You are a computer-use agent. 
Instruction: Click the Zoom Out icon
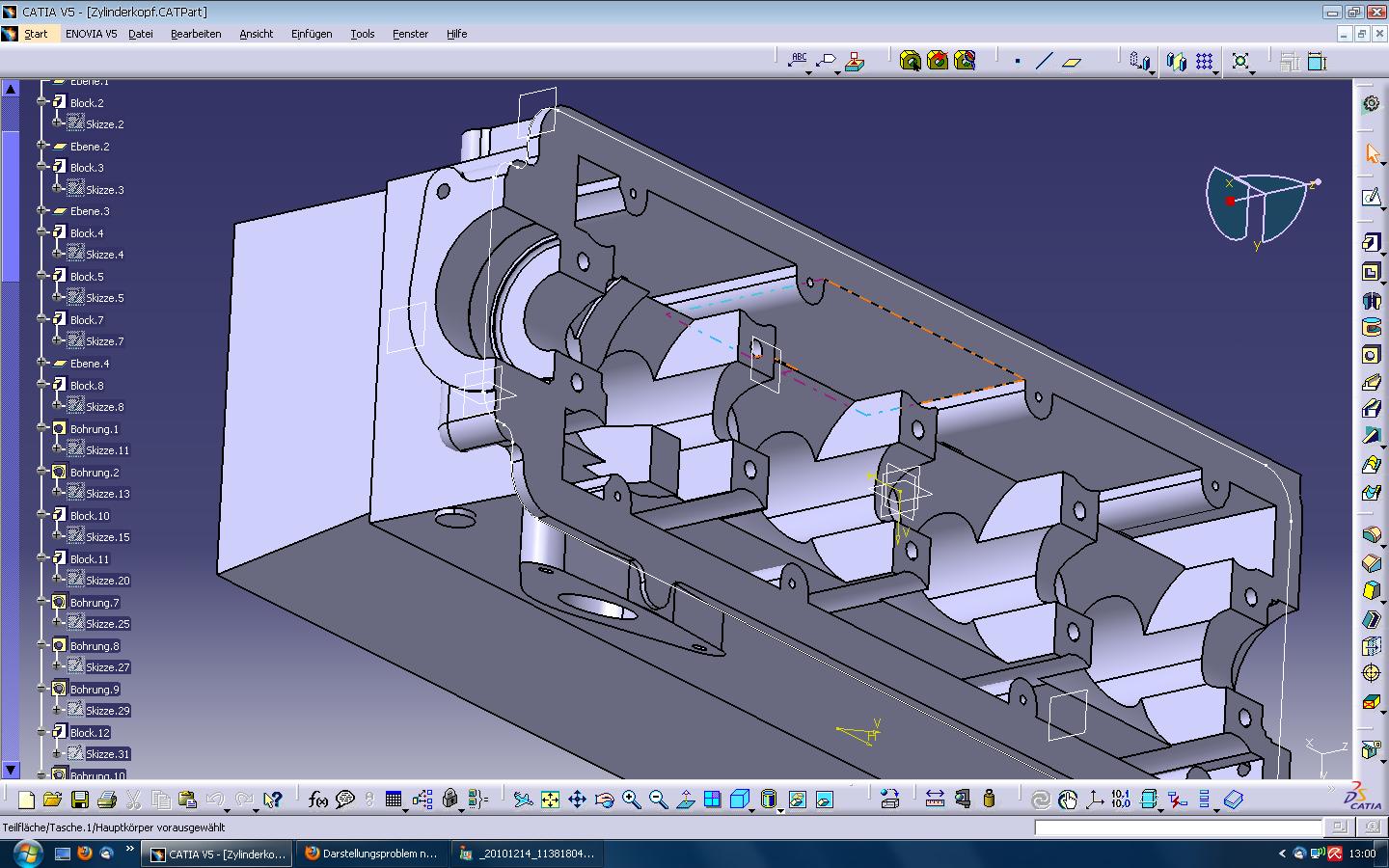pyautogui.click(x=658, y=800)
